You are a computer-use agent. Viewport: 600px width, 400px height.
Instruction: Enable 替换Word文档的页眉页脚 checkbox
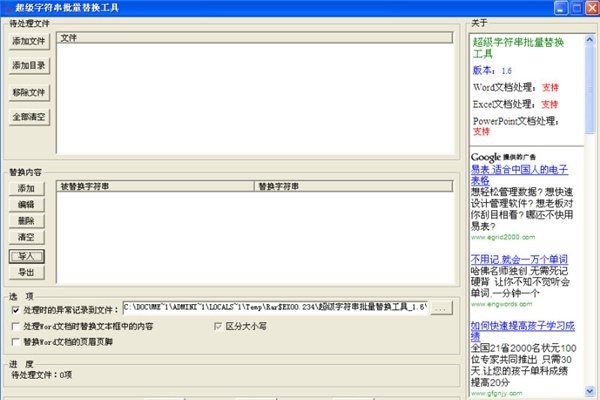(x=16, y=342)
